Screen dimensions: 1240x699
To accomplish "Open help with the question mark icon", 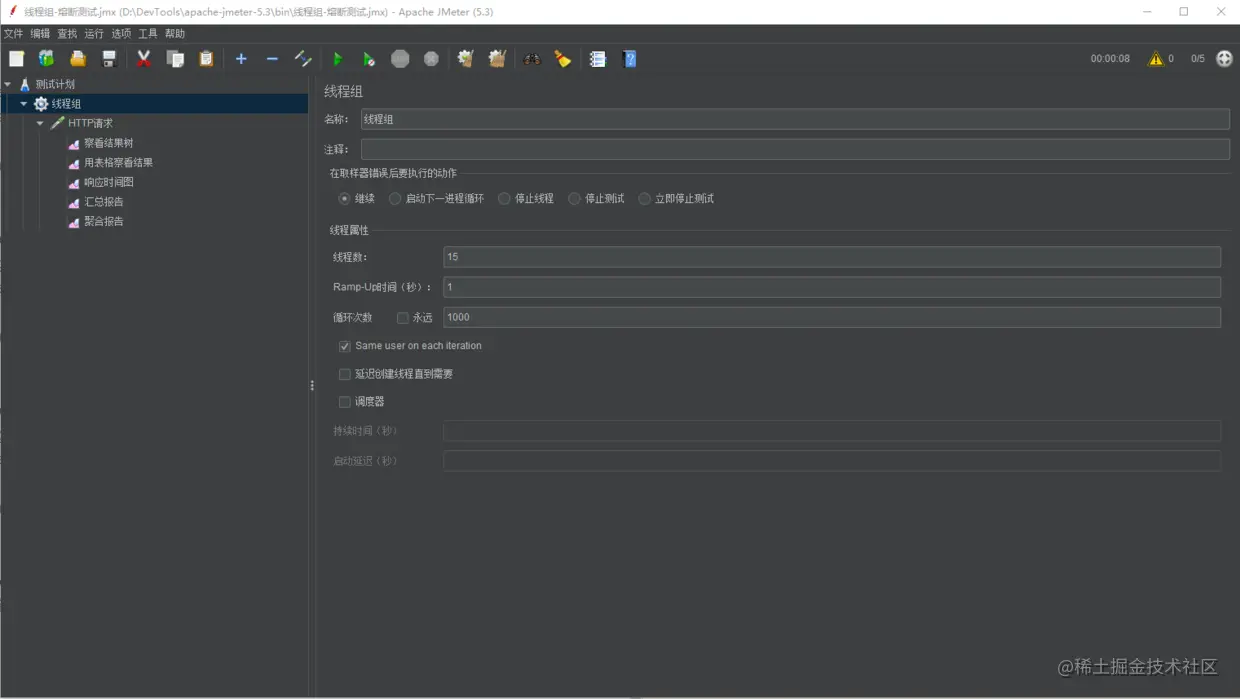I will point(629,59).
